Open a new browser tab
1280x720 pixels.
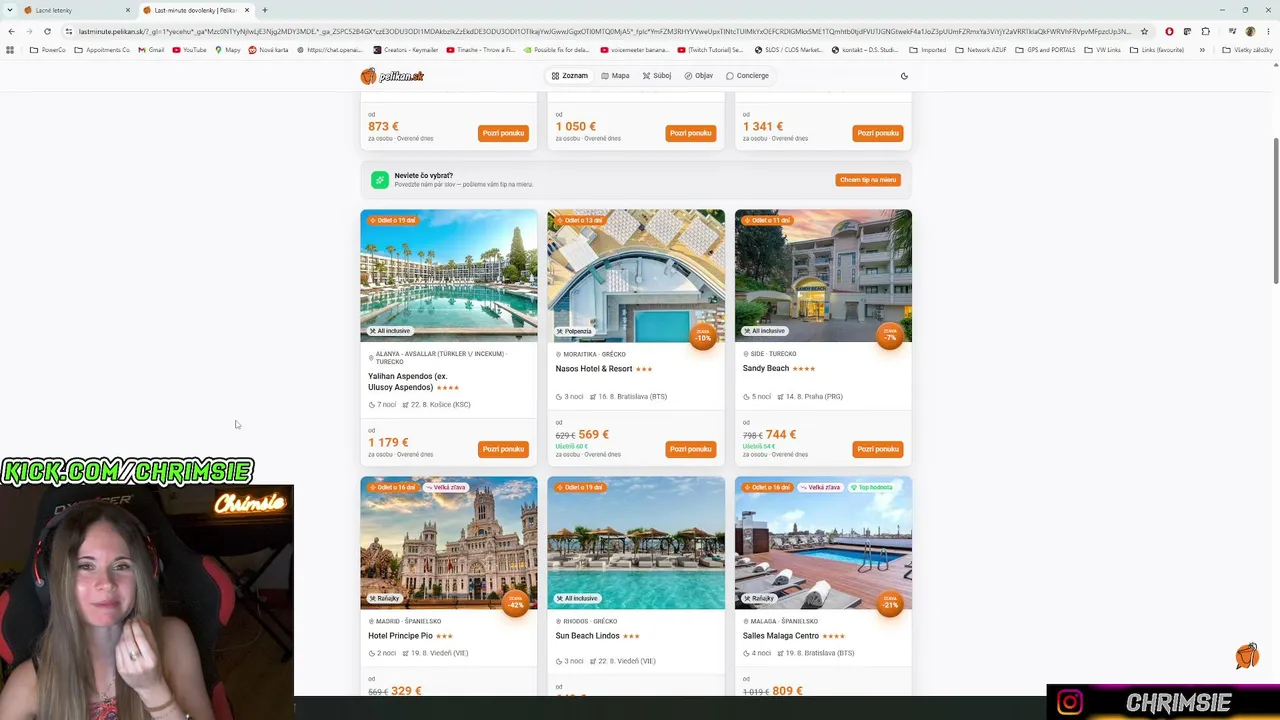tap(264, 10)
